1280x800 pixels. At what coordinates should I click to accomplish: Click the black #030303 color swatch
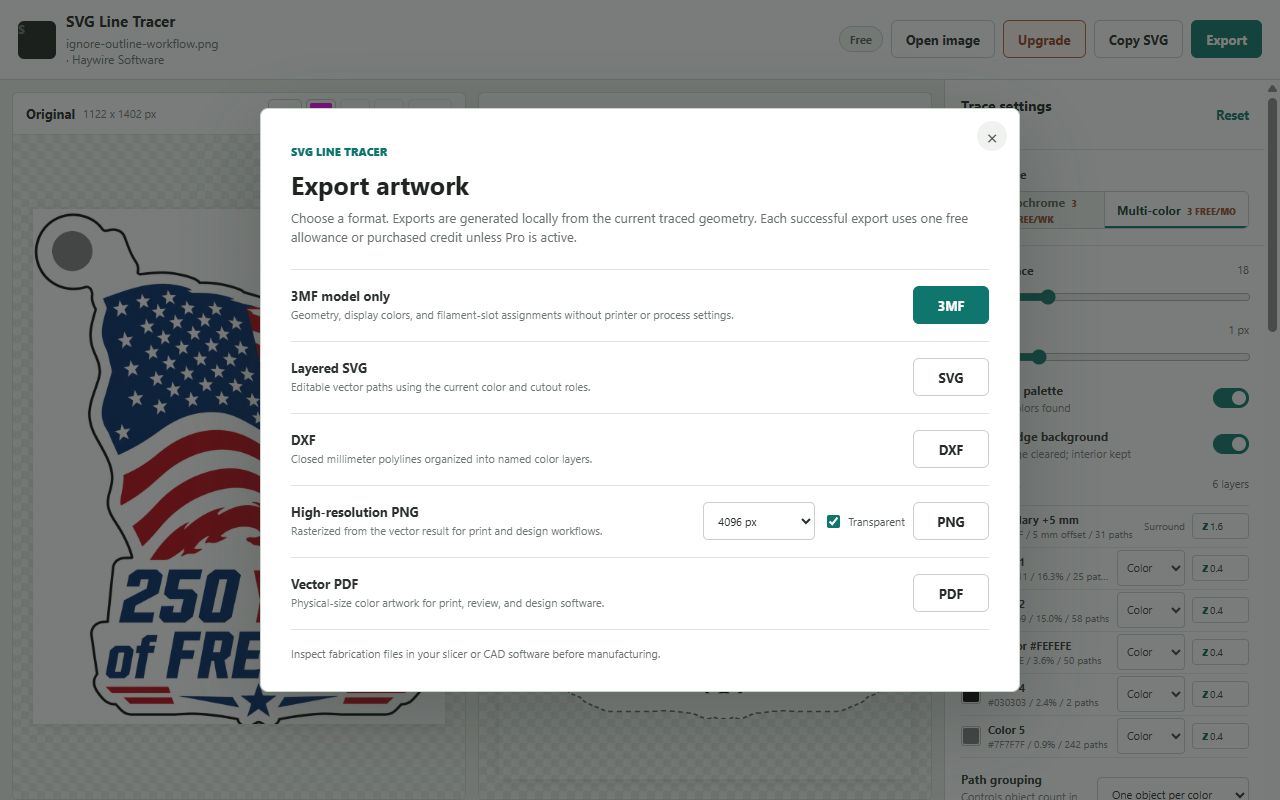pyautogui.click(x=970, y=694)
